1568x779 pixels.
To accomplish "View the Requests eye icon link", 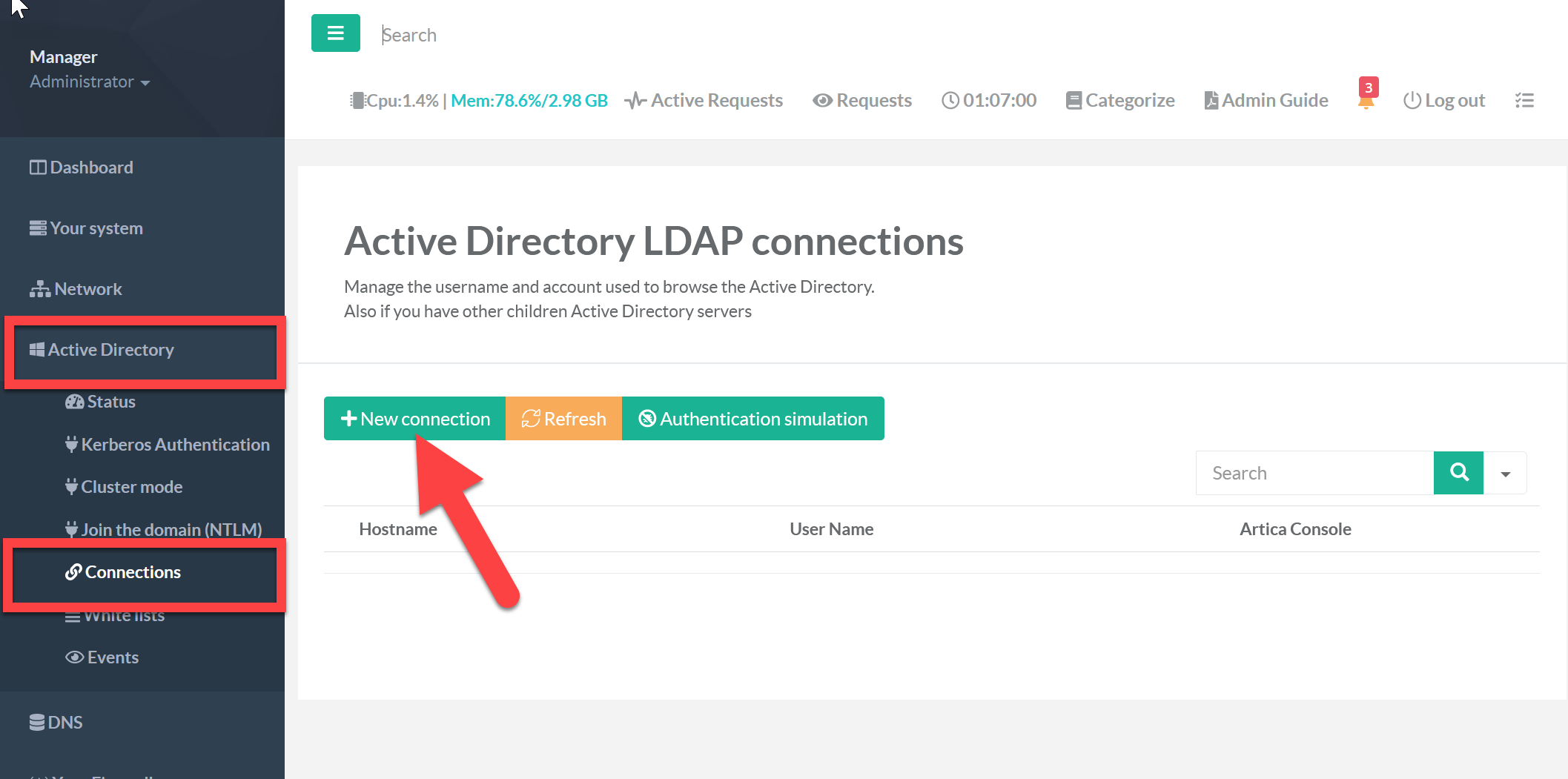I will point(861,101).
